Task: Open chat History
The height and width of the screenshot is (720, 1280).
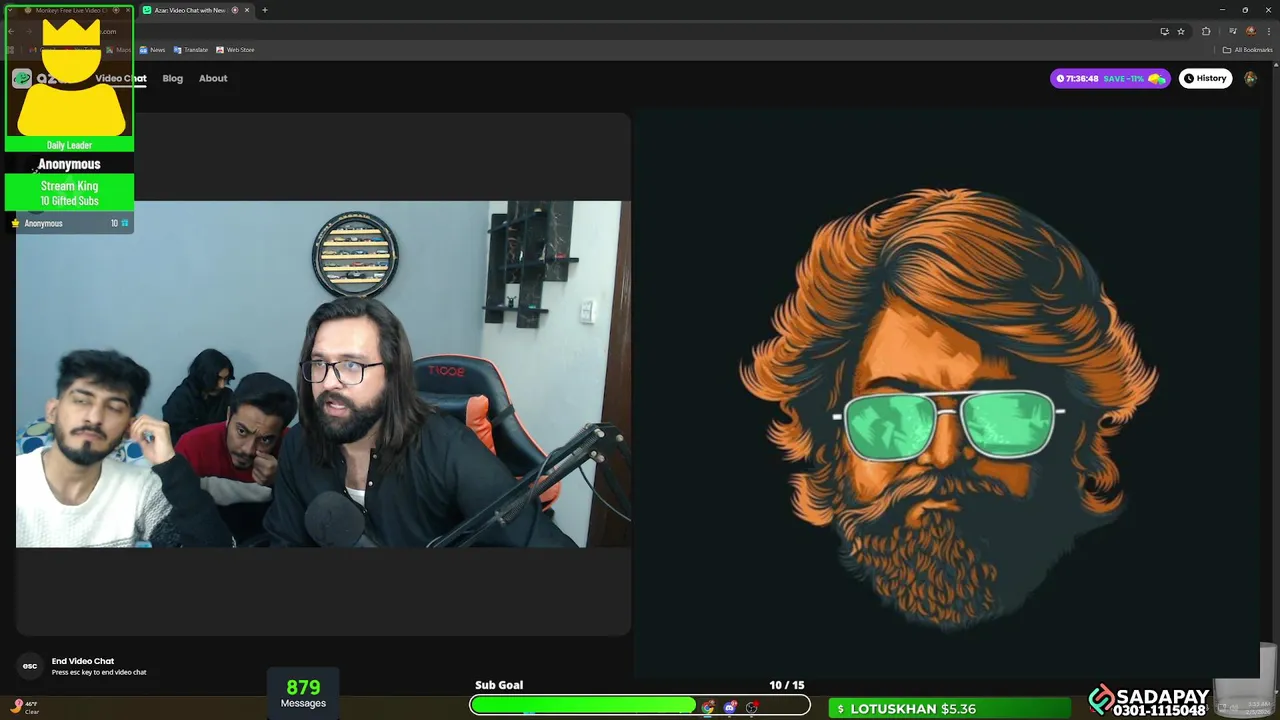Action: click(1205, 78)
